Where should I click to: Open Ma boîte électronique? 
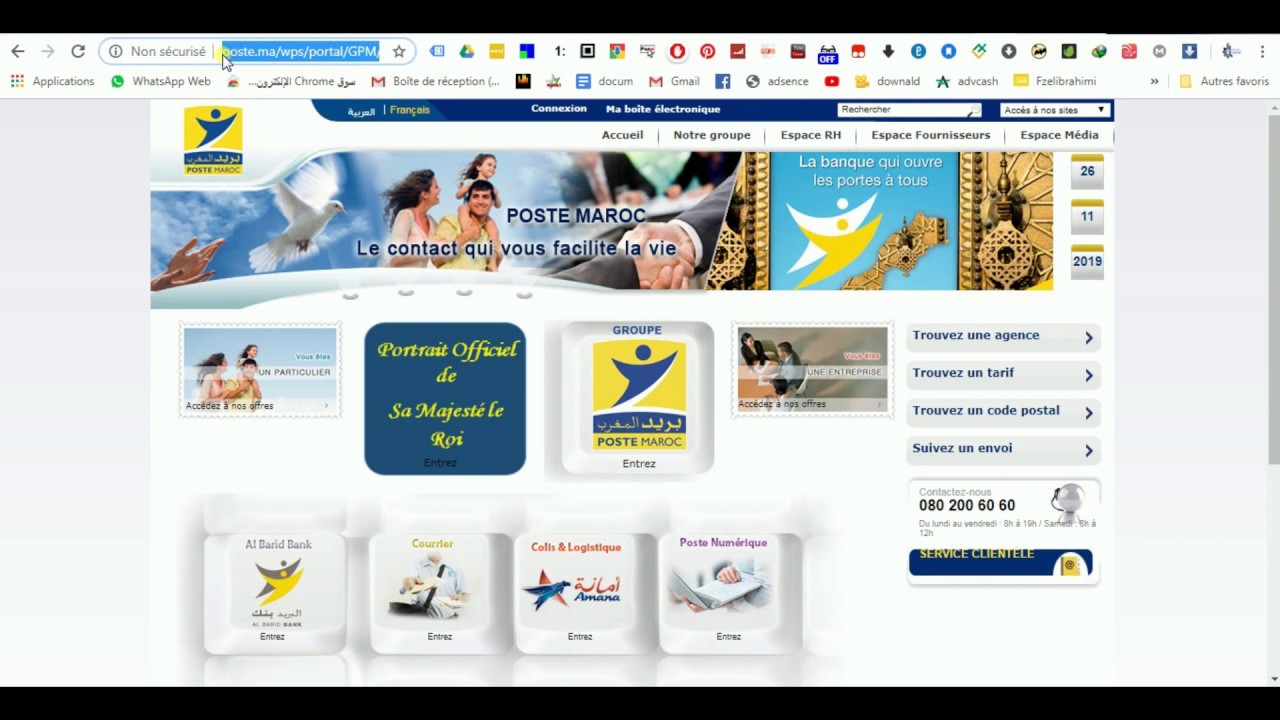[x=663, y=109]
